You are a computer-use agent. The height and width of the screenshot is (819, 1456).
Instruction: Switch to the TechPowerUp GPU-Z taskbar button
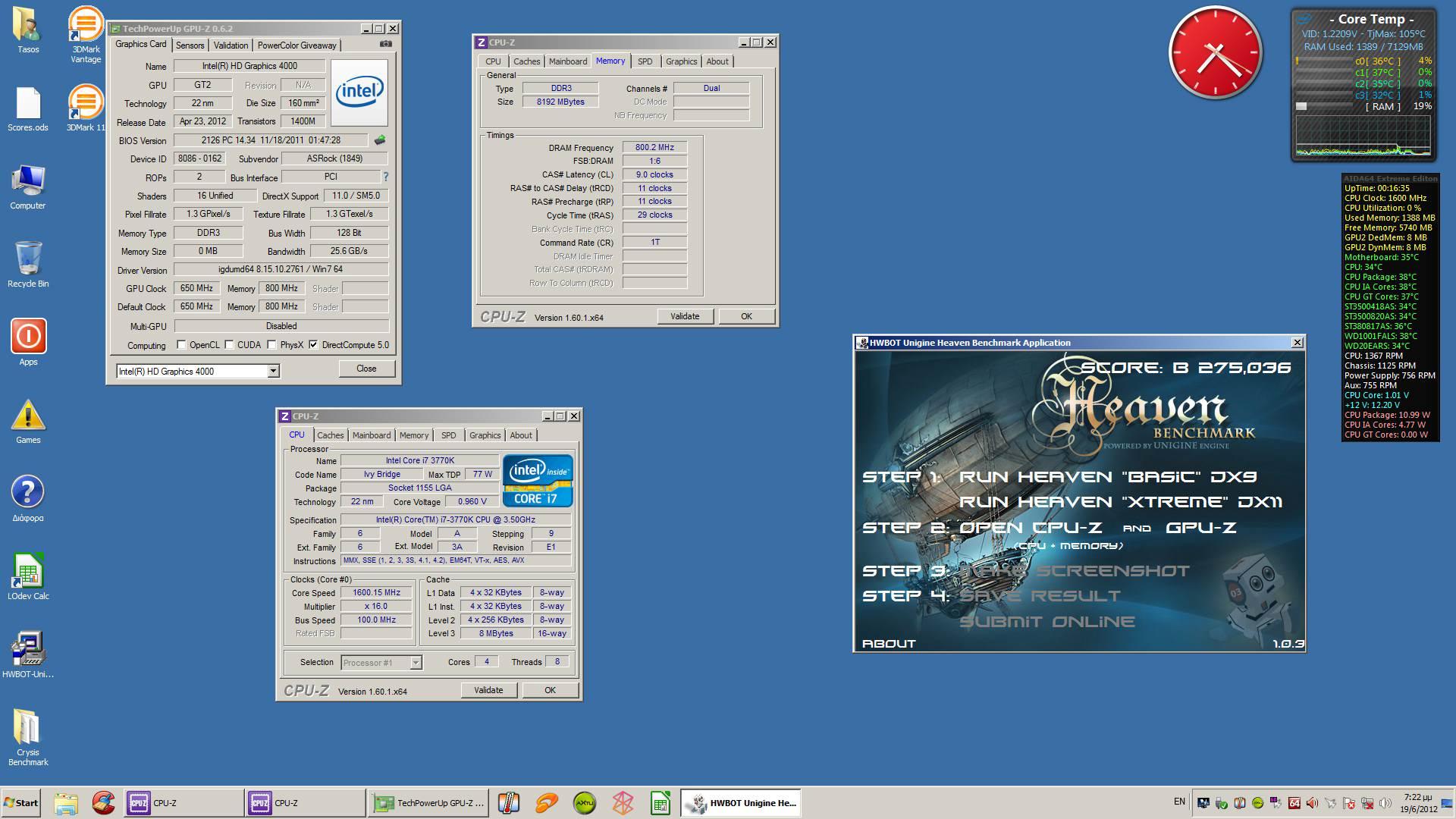pyautogui.click(x=429, y=803)
